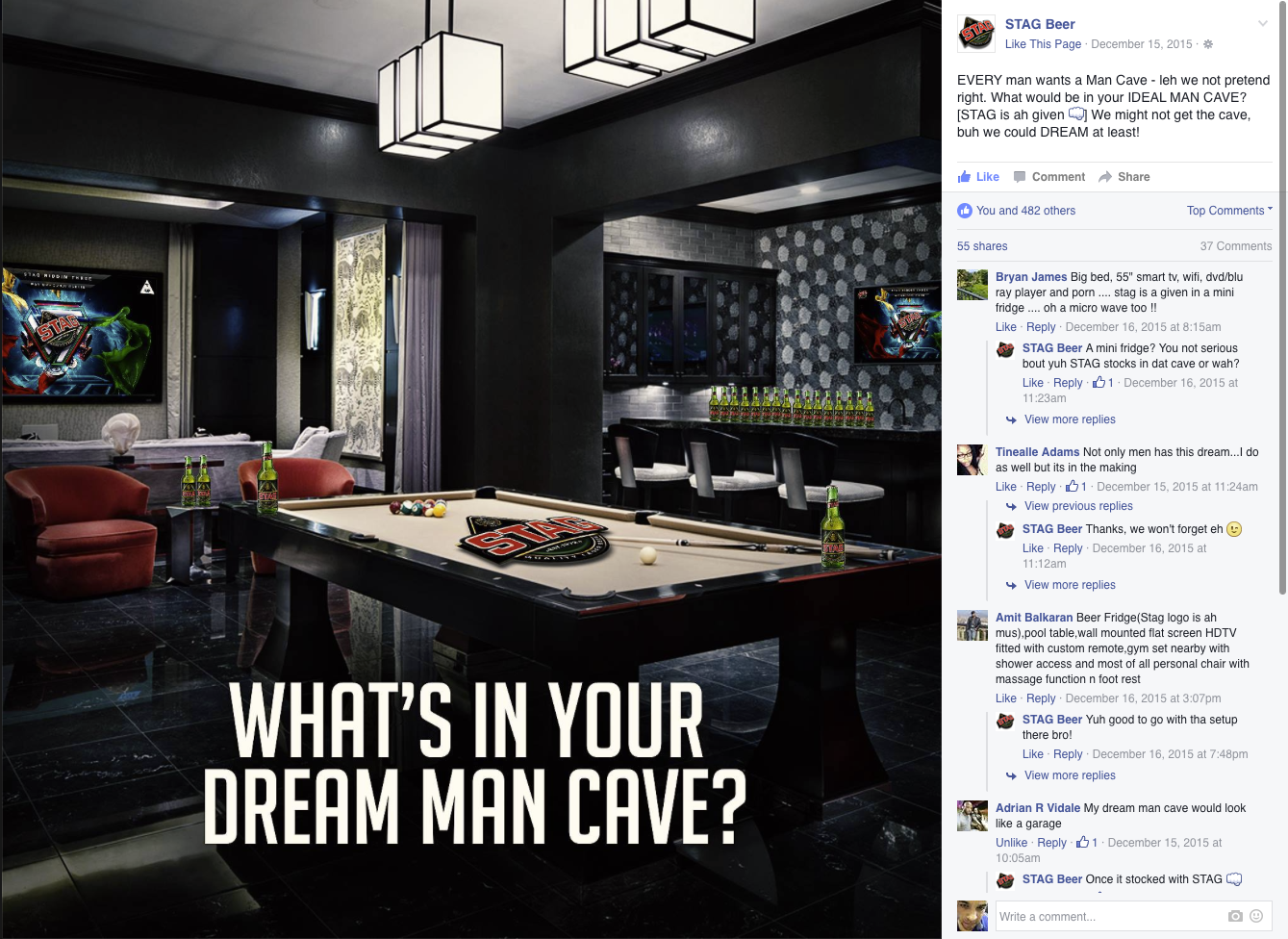Click the post privacy gear icon
The image size is (1288, 939).
click(1208, 44)
